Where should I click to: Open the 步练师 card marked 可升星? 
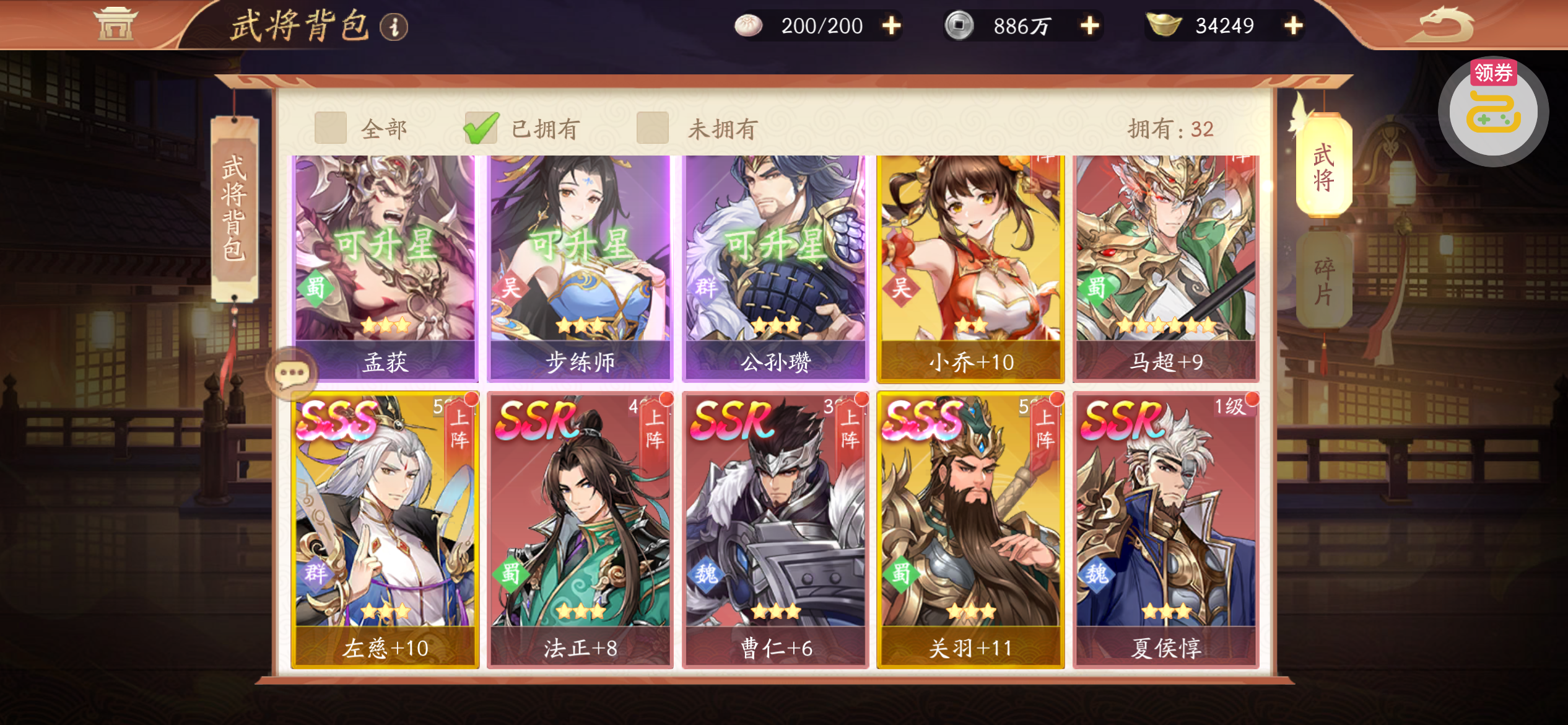click(580, 268)
